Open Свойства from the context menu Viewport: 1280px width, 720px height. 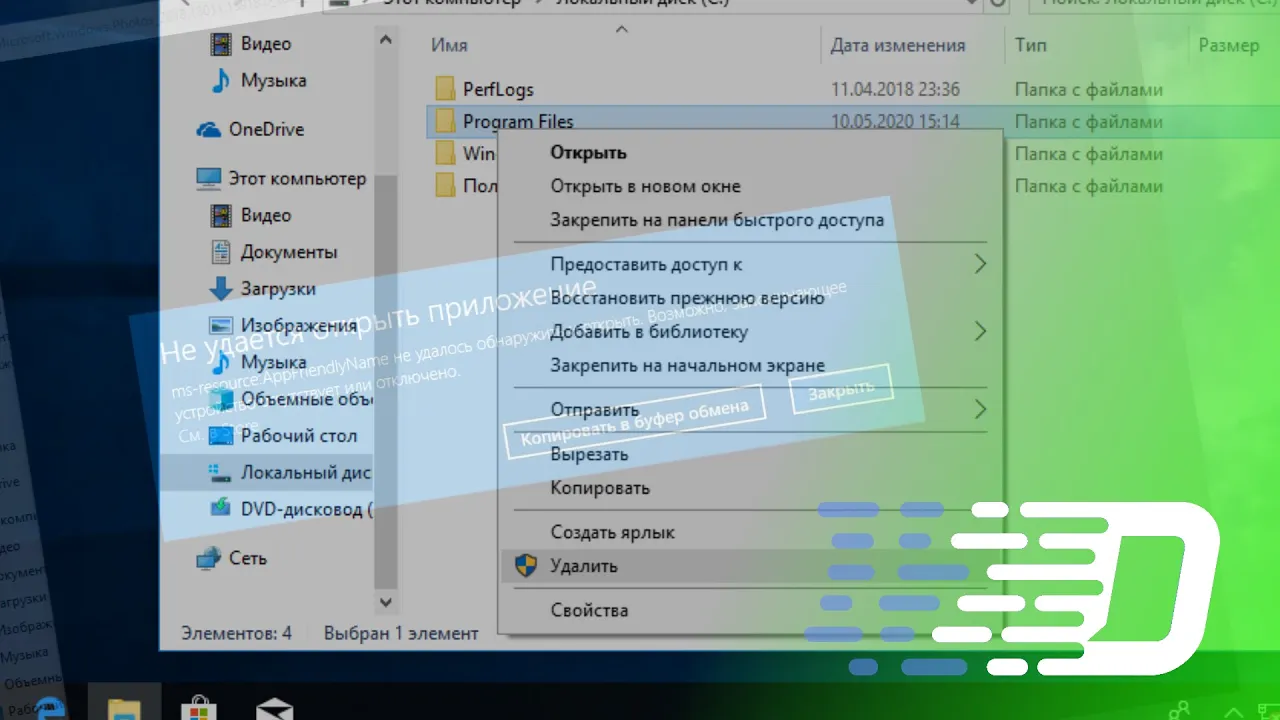pyautogui.click(x=589, y=610)
